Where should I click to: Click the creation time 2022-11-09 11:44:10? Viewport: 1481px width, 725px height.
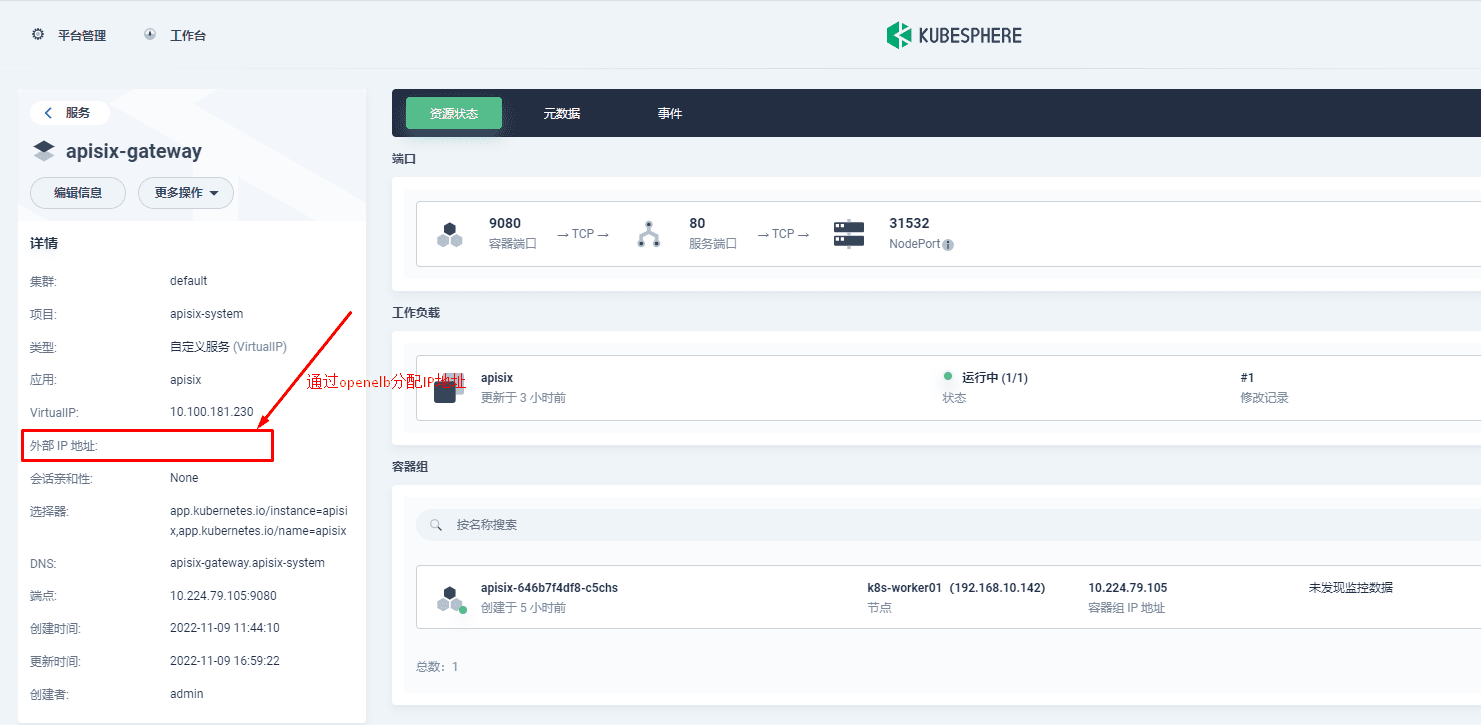pyautogui.click(x=225, y=629)
